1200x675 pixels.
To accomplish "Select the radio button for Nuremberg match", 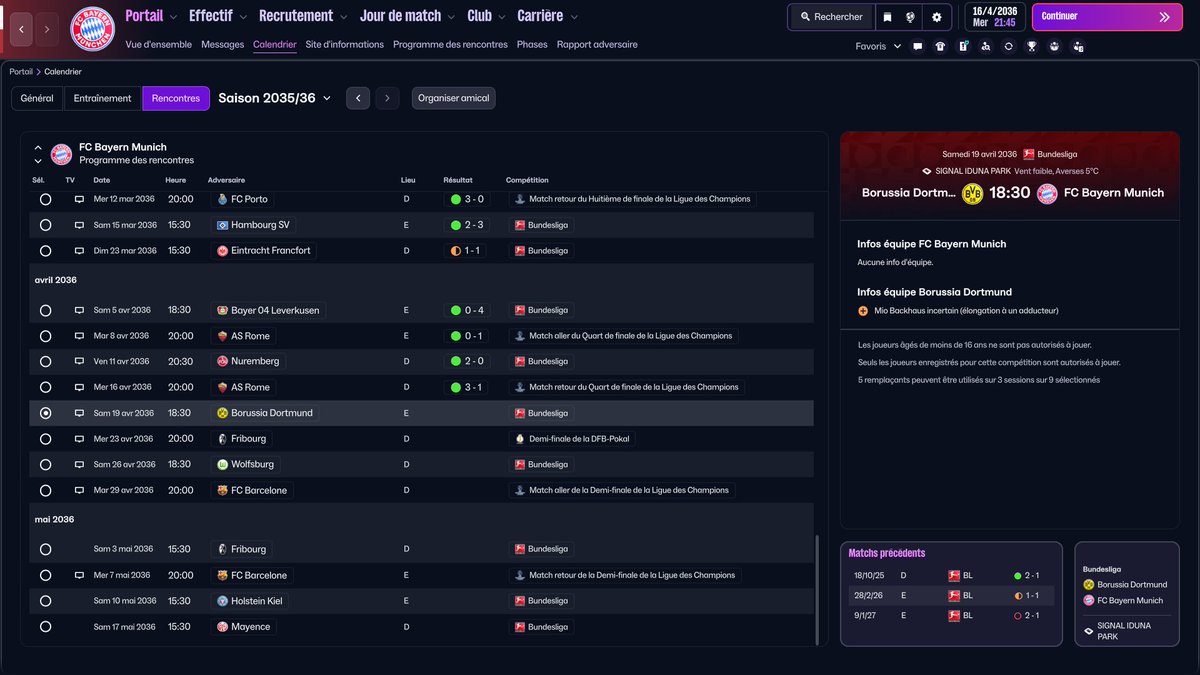I will tap(45, 361).
